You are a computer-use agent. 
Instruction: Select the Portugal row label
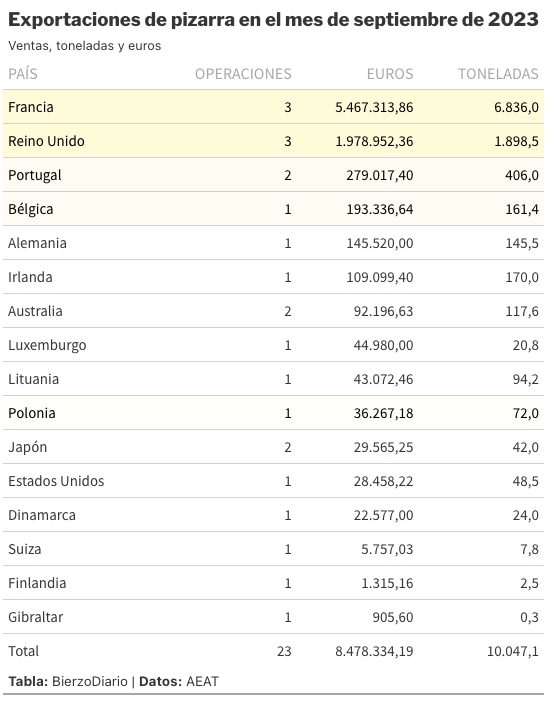pyautogui.click(x=34, y=176)
